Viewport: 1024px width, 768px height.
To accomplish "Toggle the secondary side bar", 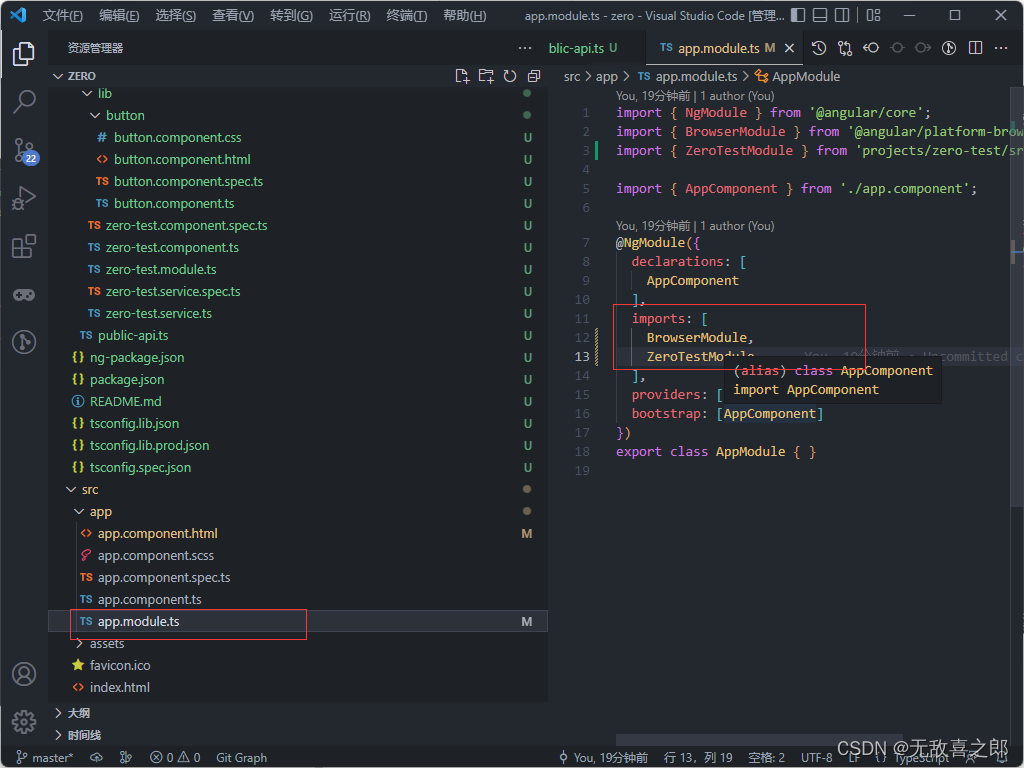I will pyautogui.click(x=842, y=15).
